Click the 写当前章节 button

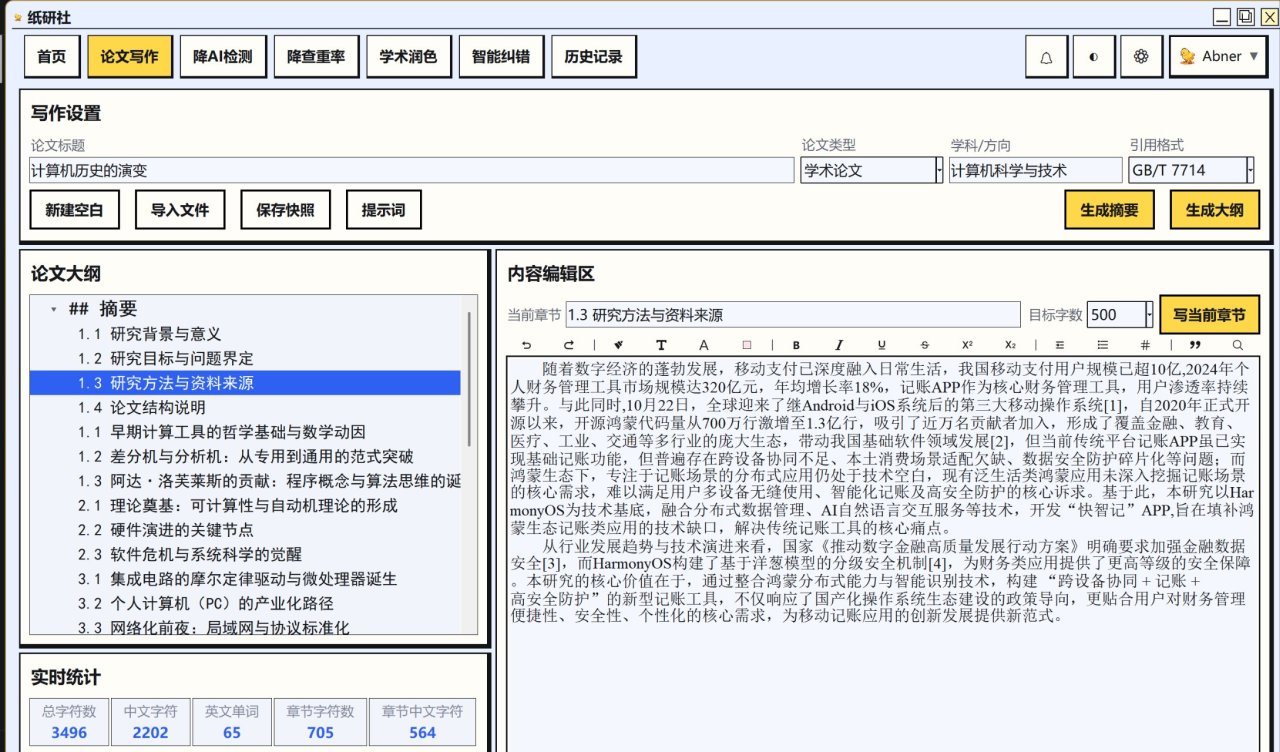tap(1209, 315)
